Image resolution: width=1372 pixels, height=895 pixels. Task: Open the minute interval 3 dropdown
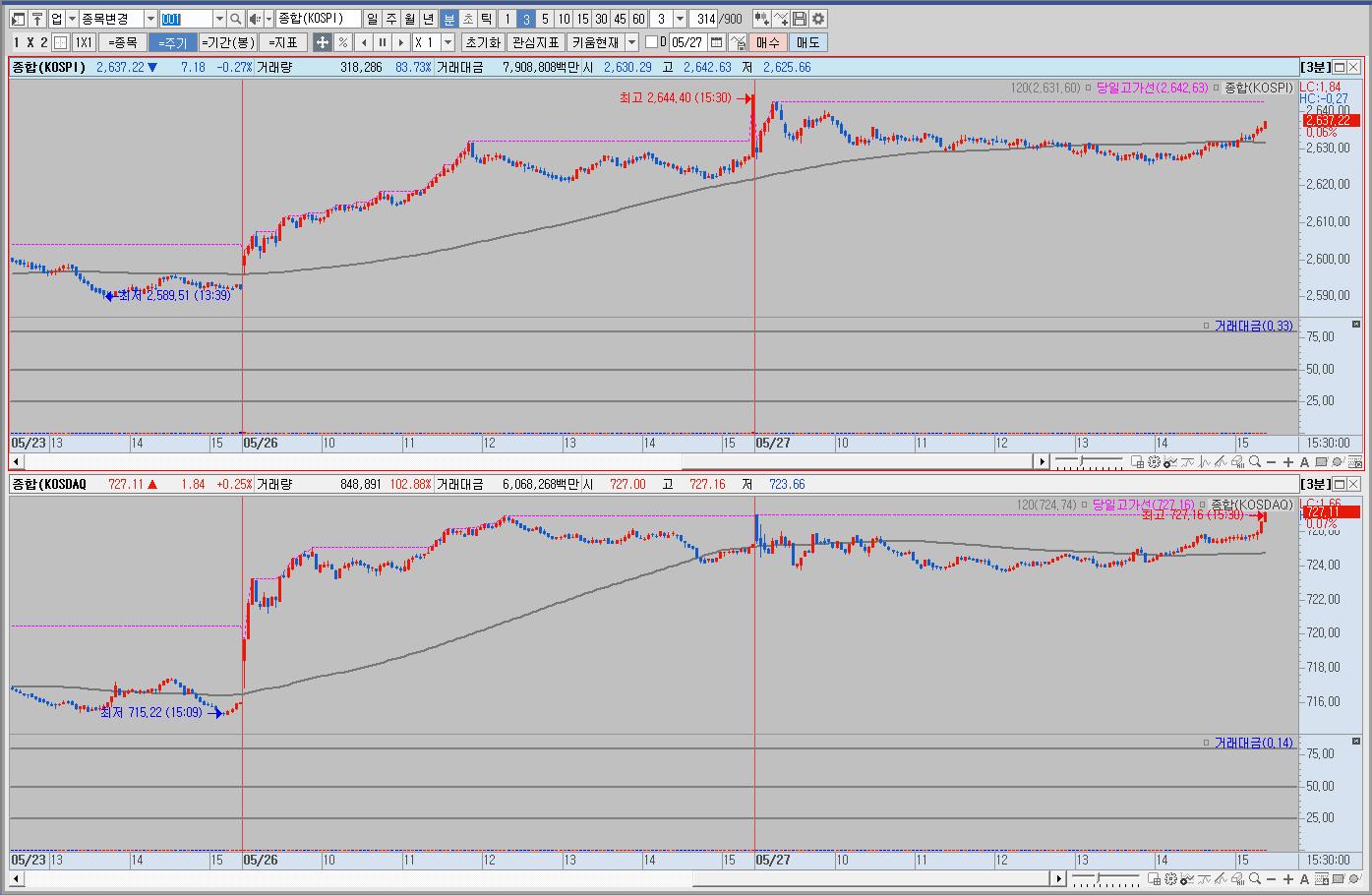coord(680,19)
